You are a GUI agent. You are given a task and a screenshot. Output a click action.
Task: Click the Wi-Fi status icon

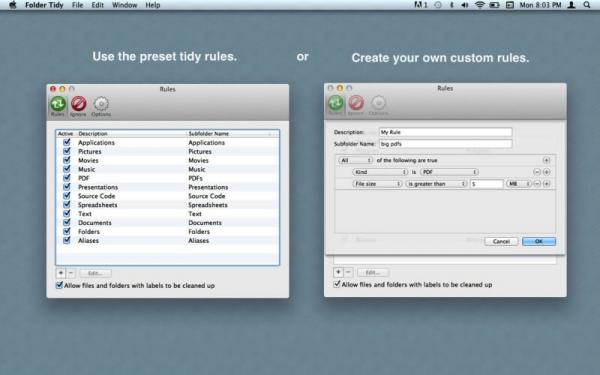click(479, 5)
